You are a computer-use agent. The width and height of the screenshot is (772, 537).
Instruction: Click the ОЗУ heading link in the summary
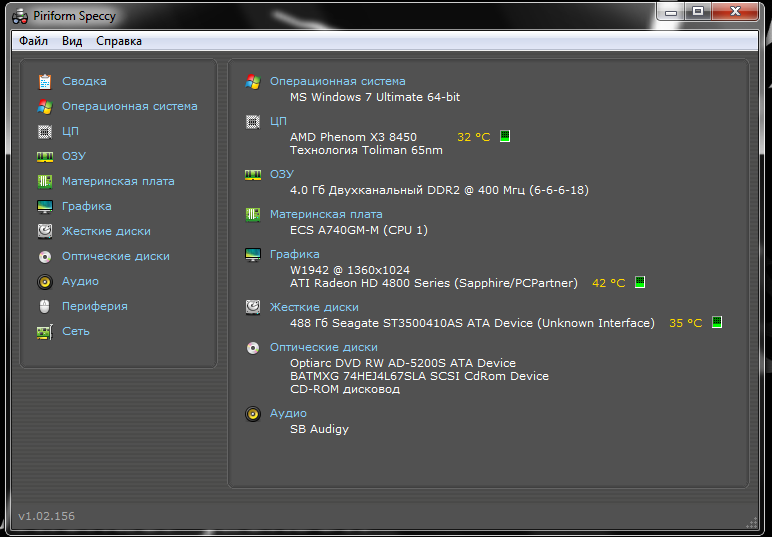tap(282, 175)
